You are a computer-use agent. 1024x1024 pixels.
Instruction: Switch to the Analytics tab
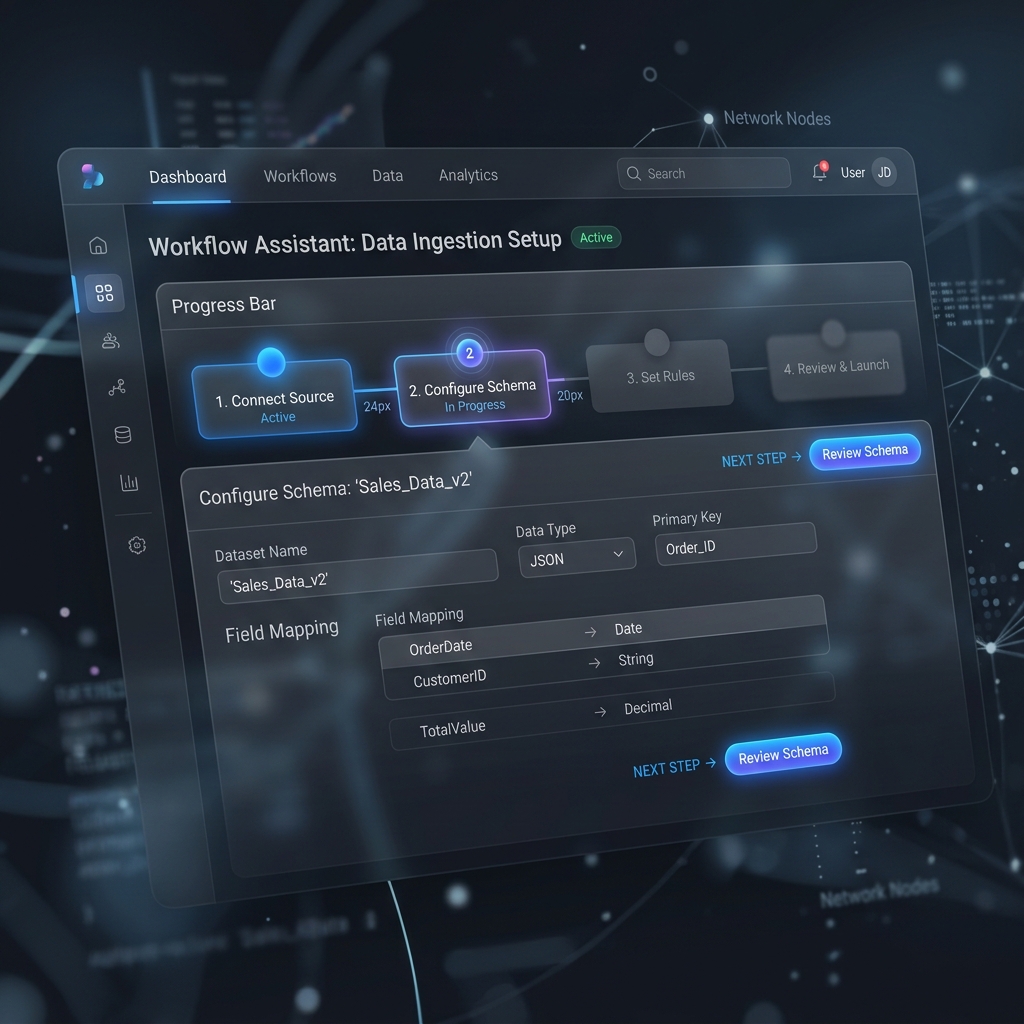468,175
